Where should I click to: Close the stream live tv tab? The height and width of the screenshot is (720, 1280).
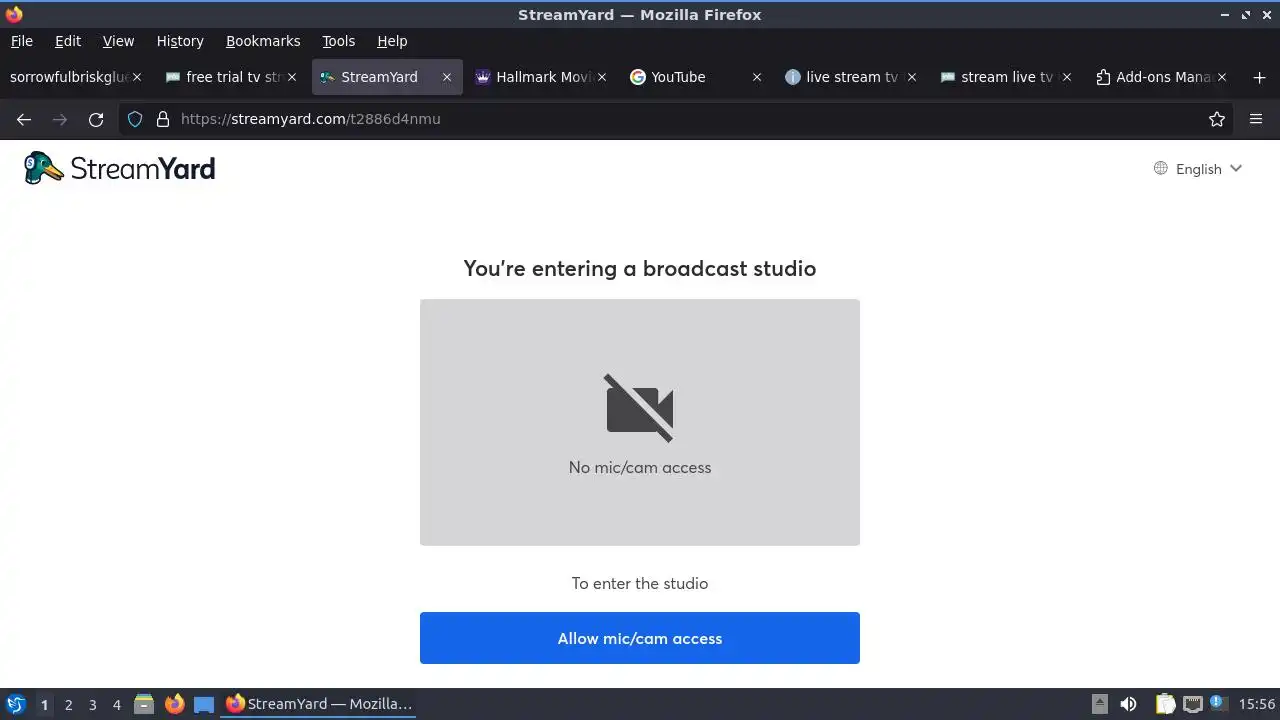(1067, 77)
